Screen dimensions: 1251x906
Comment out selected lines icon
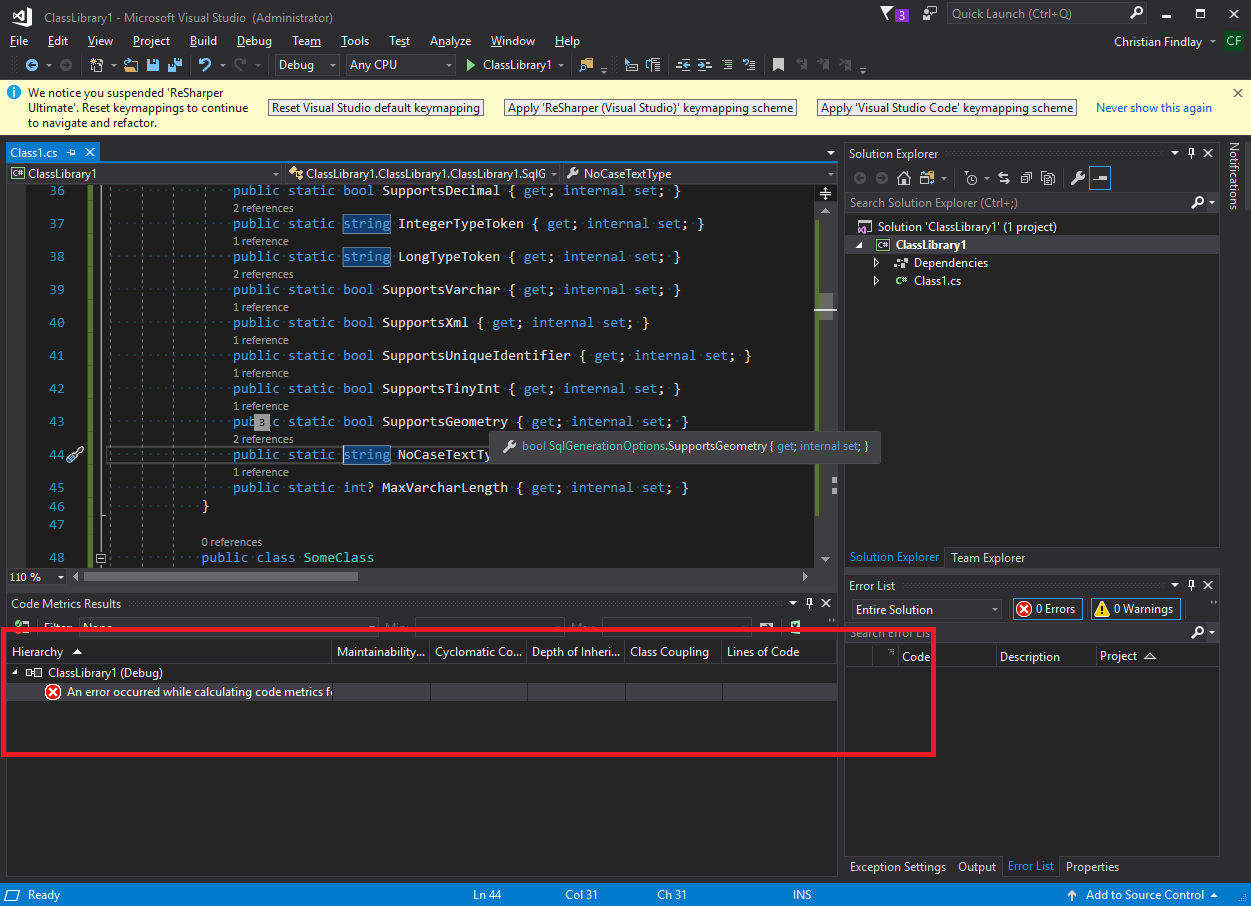coord(727,65)
